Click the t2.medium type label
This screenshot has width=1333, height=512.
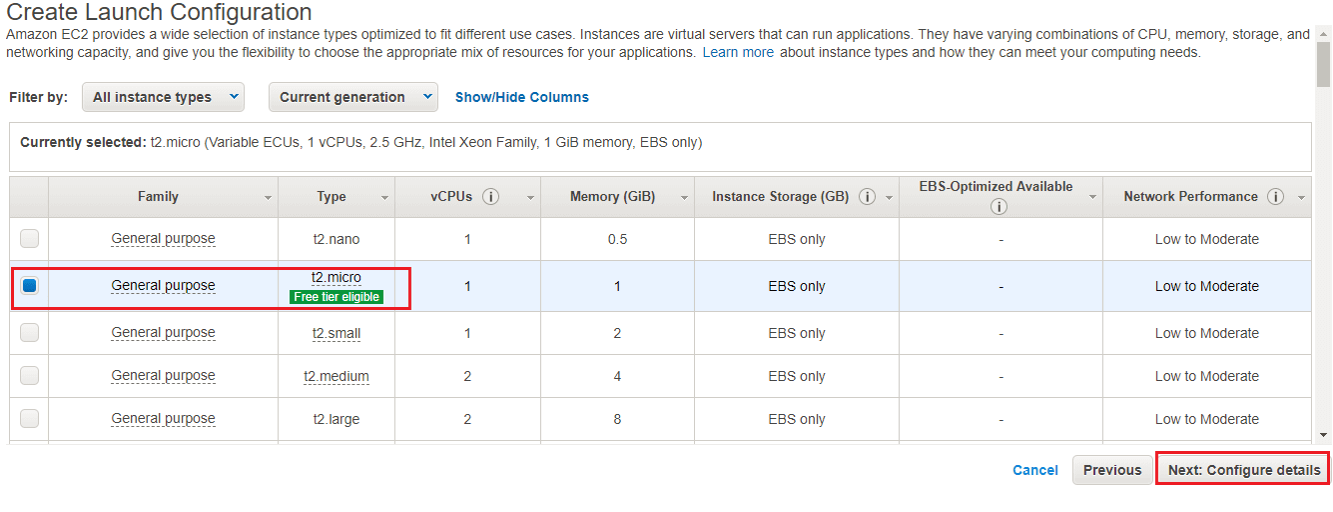pyautogui.click(x=336, y=376)
